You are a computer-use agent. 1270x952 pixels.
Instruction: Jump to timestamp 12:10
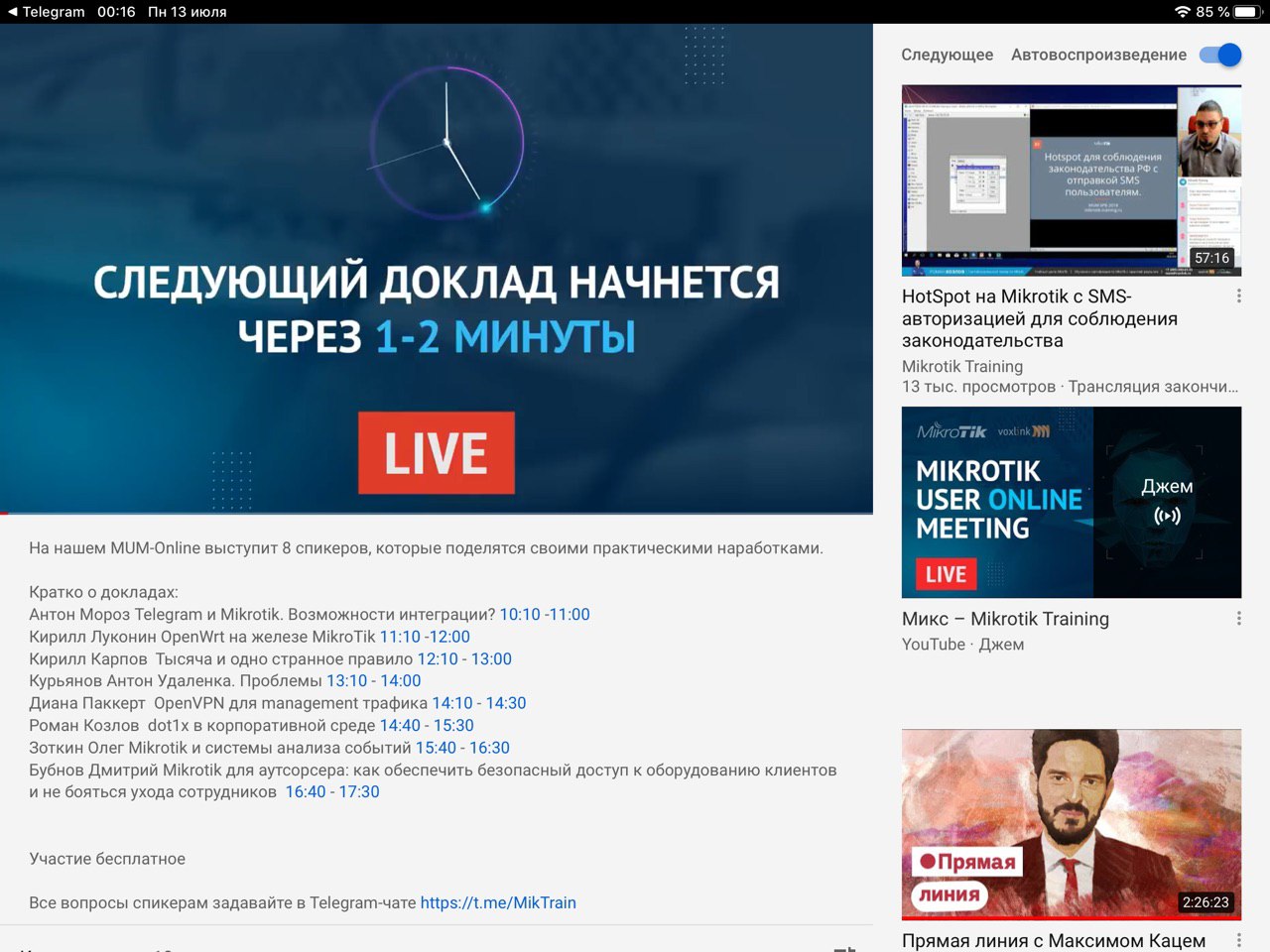pyautogui.click(x=438, y=659)
